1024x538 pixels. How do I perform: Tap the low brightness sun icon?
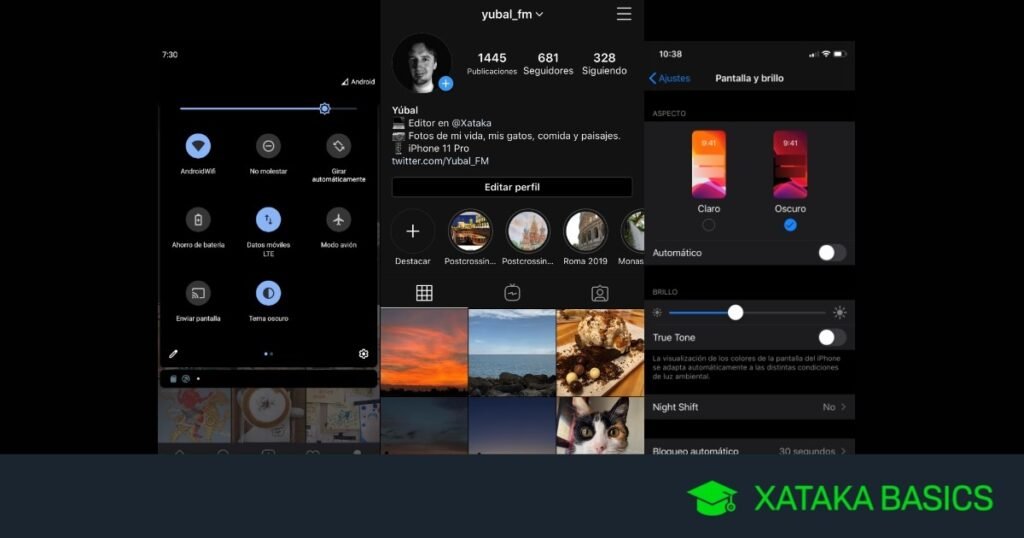pos(658,313)
